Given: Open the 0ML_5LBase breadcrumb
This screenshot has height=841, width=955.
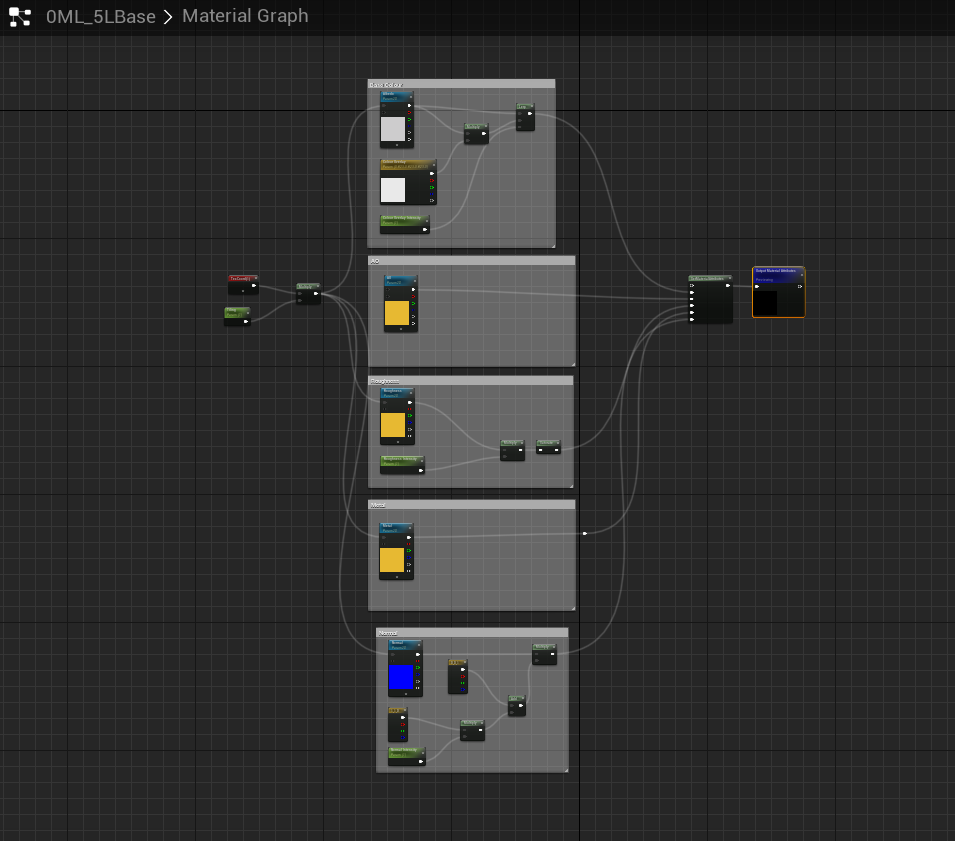Looking at the screenshot, I should pyautogui.click(x=101, y=16).
